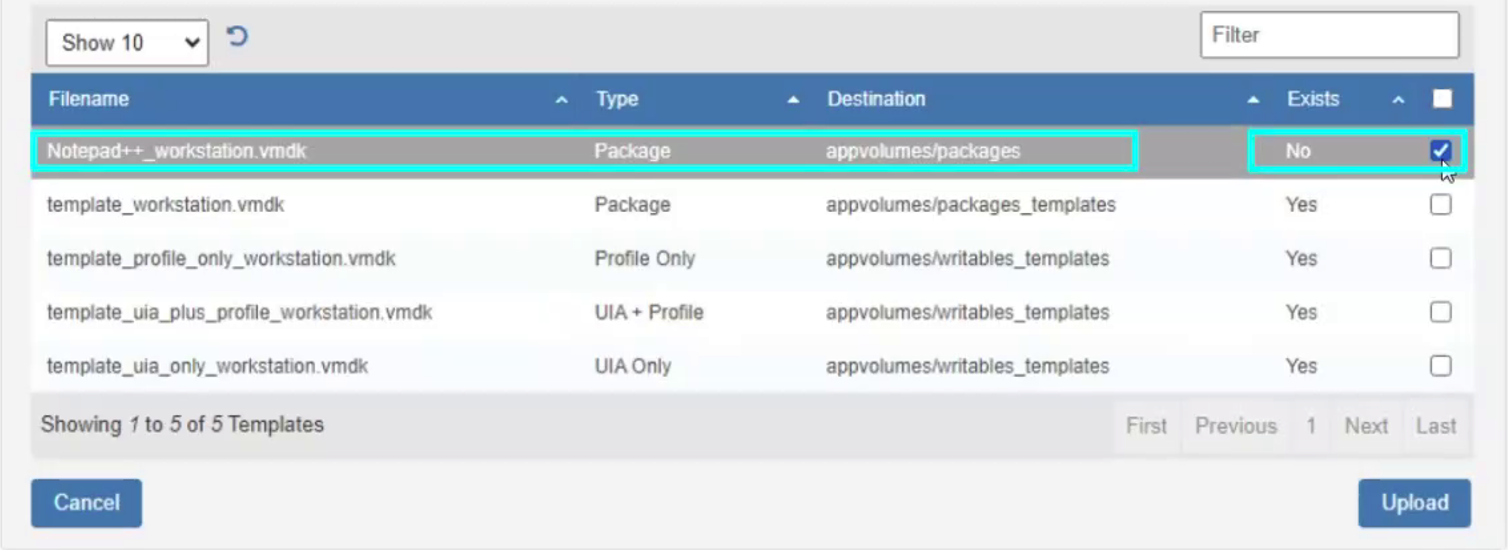Go to Previous page
Screen dimensions: 1508x550
1236,426
